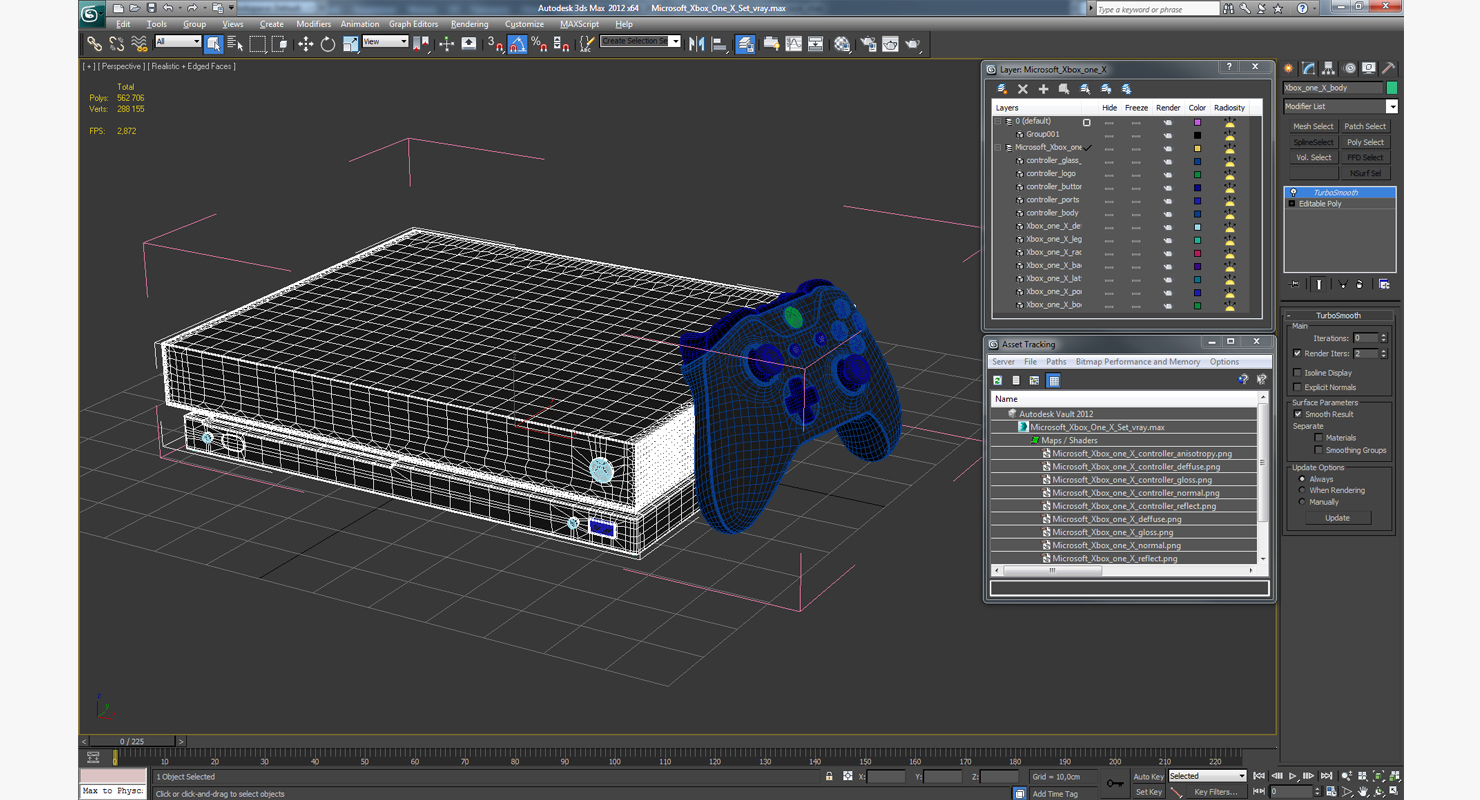Expand the Editable Poly stack entry
This screenshot has width=1480, height=800.
pos(1292,204)
